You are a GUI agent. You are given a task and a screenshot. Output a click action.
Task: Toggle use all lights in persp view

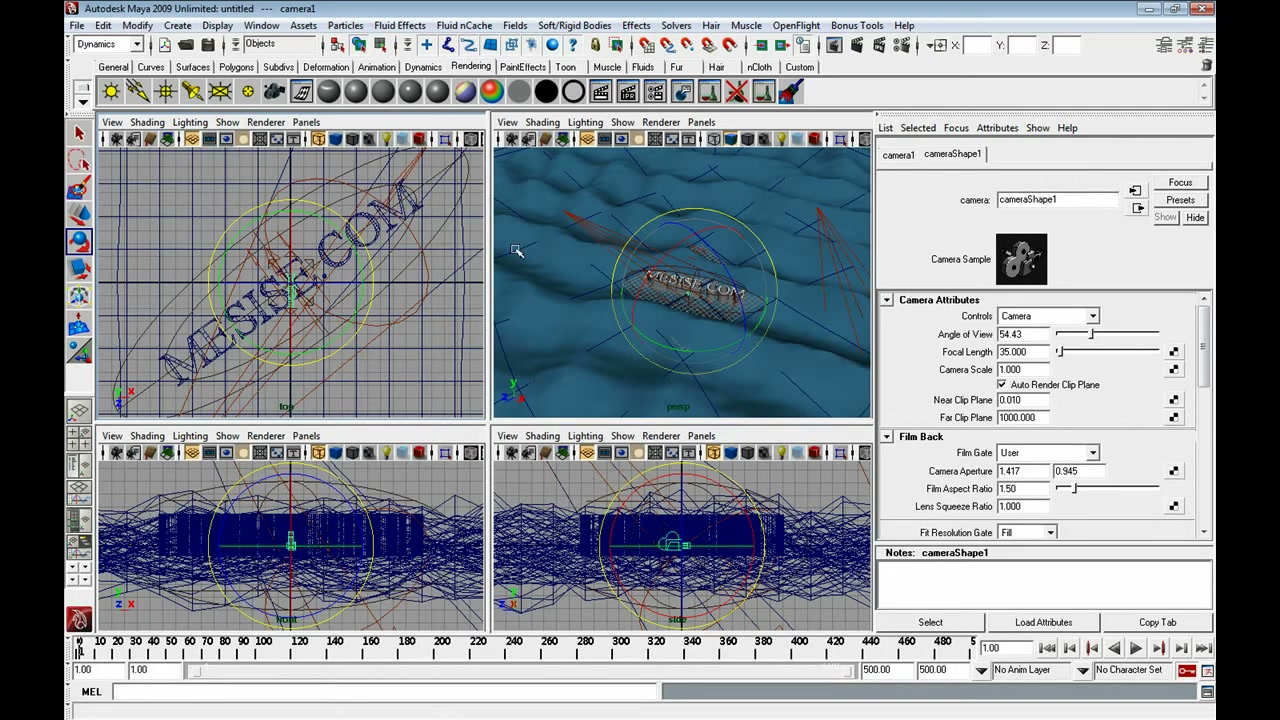pos(780,139)
